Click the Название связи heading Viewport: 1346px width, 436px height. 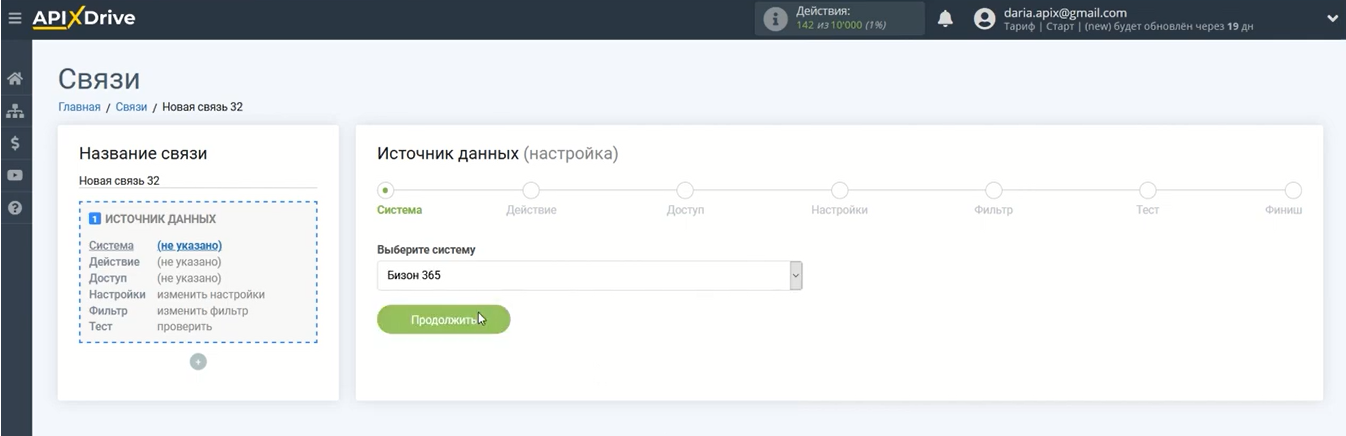tap(143, 153)
